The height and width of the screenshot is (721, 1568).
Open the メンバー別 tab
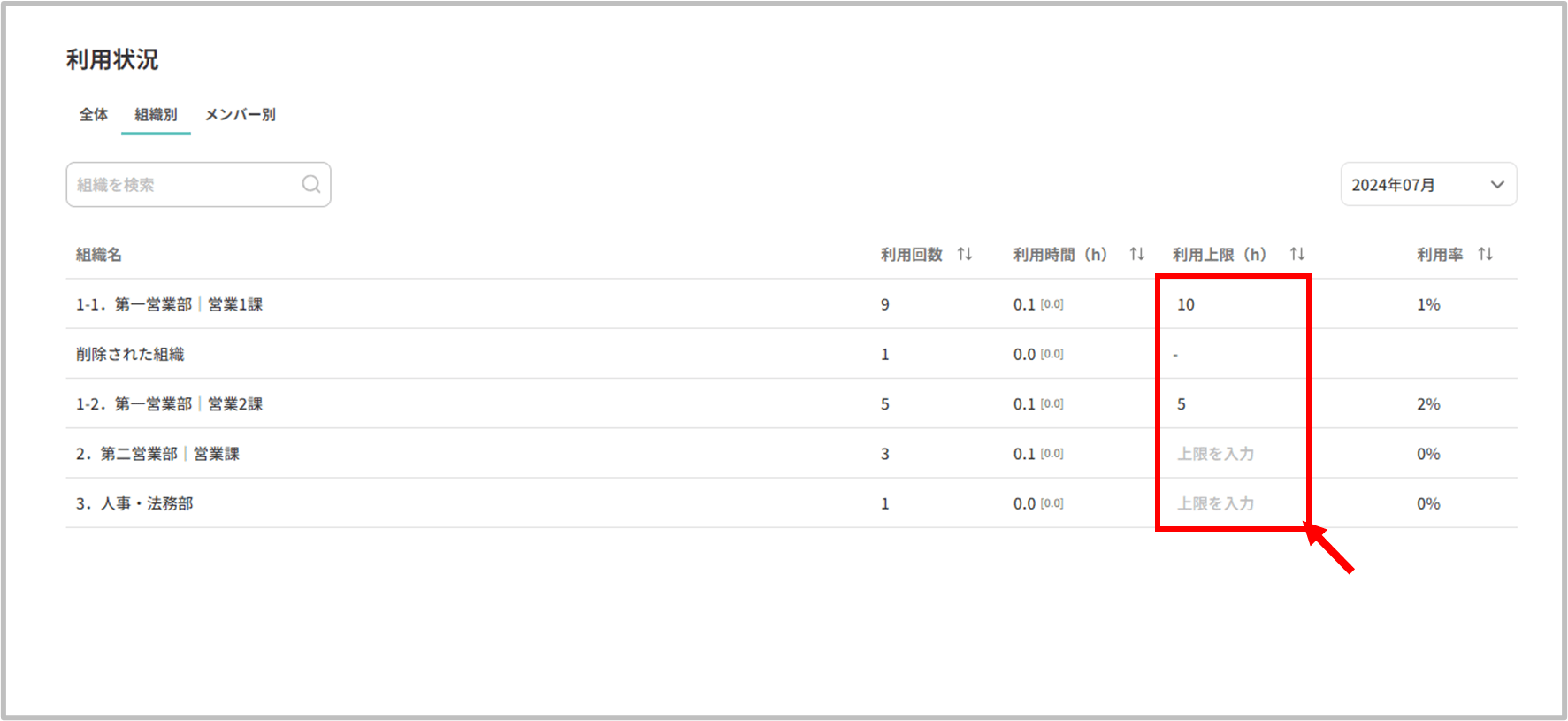click(241, 115)
